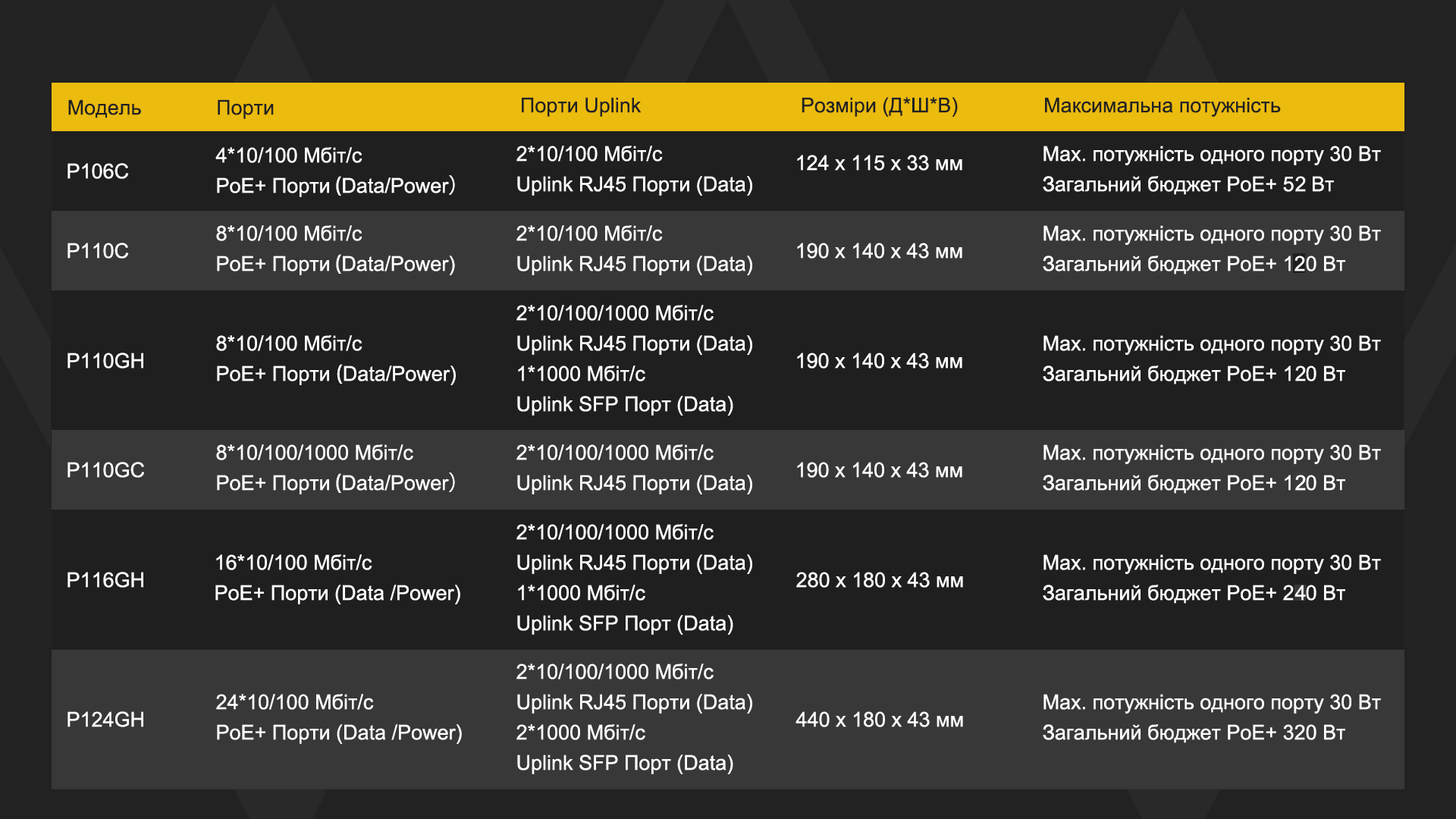The height and width of the screenshot is (819, 1456).
Task: Select the P106C model cell
Action: (x=97, y=171)
